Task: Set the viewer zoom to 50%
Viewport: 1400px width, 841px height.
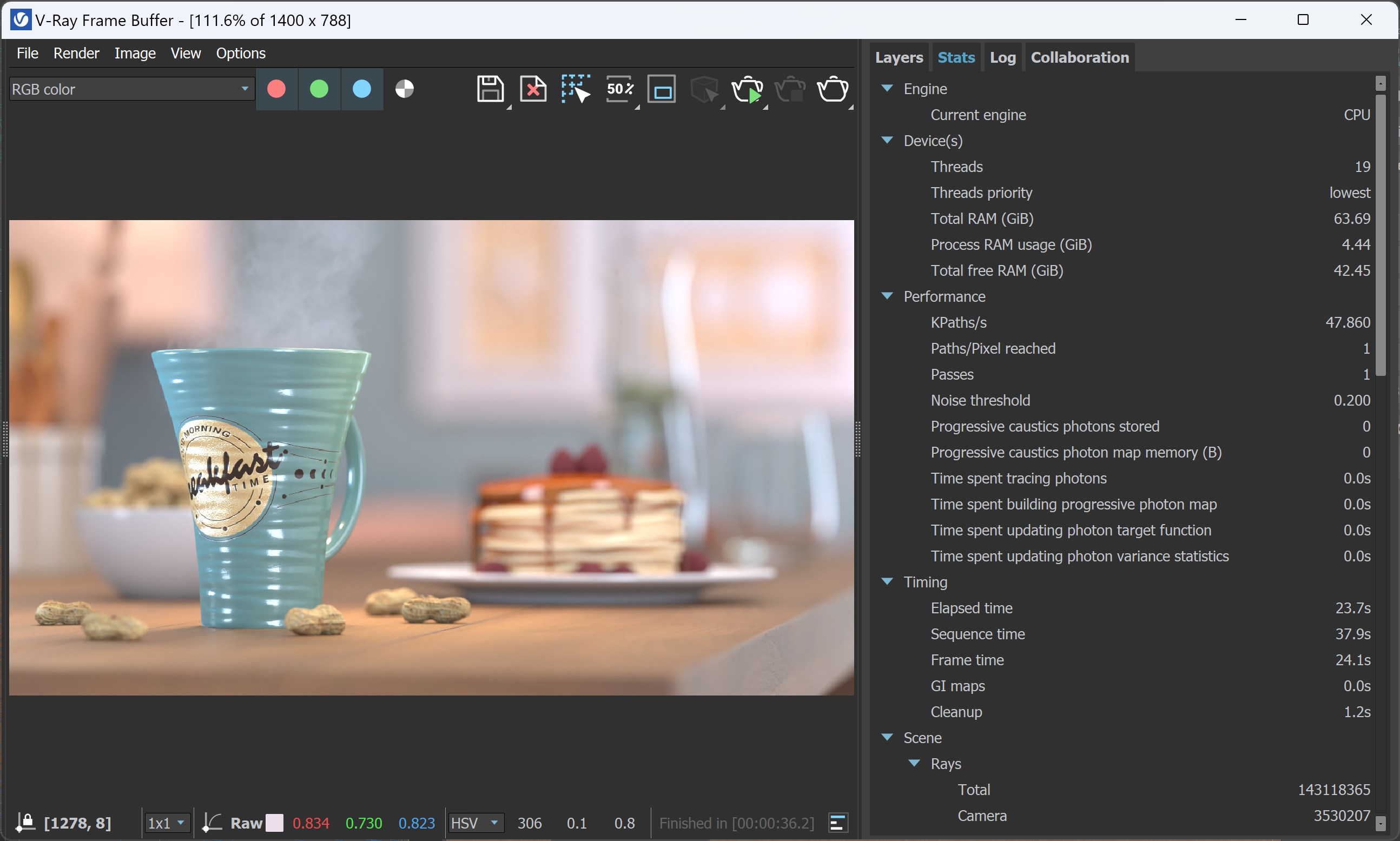Action: pyautogui.click(x=619, y=89)
